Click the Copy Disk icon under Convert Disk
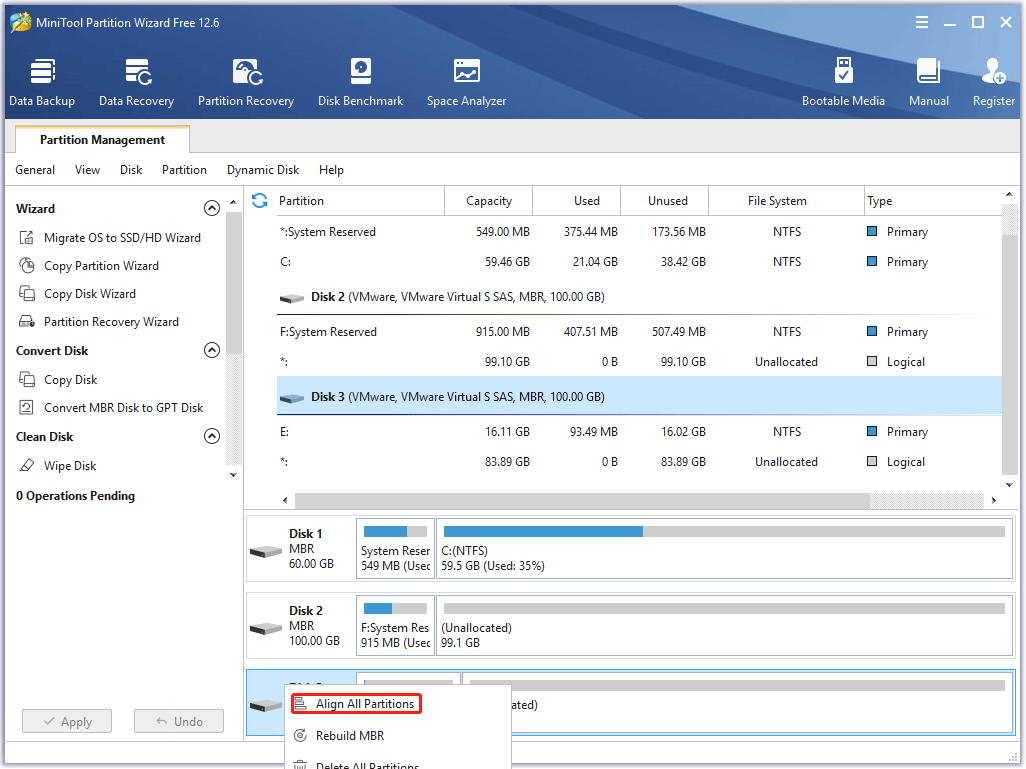 pyautogui.click(x=27, y=379)
